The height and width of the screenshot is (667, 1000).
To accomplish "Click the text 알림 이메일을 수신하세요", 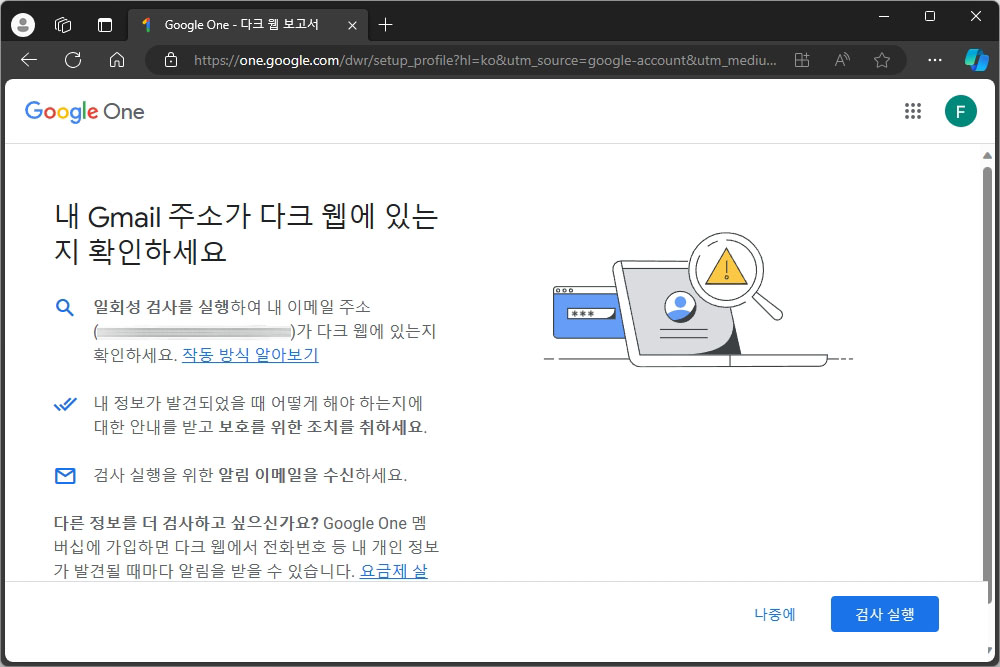I will 312,475.
